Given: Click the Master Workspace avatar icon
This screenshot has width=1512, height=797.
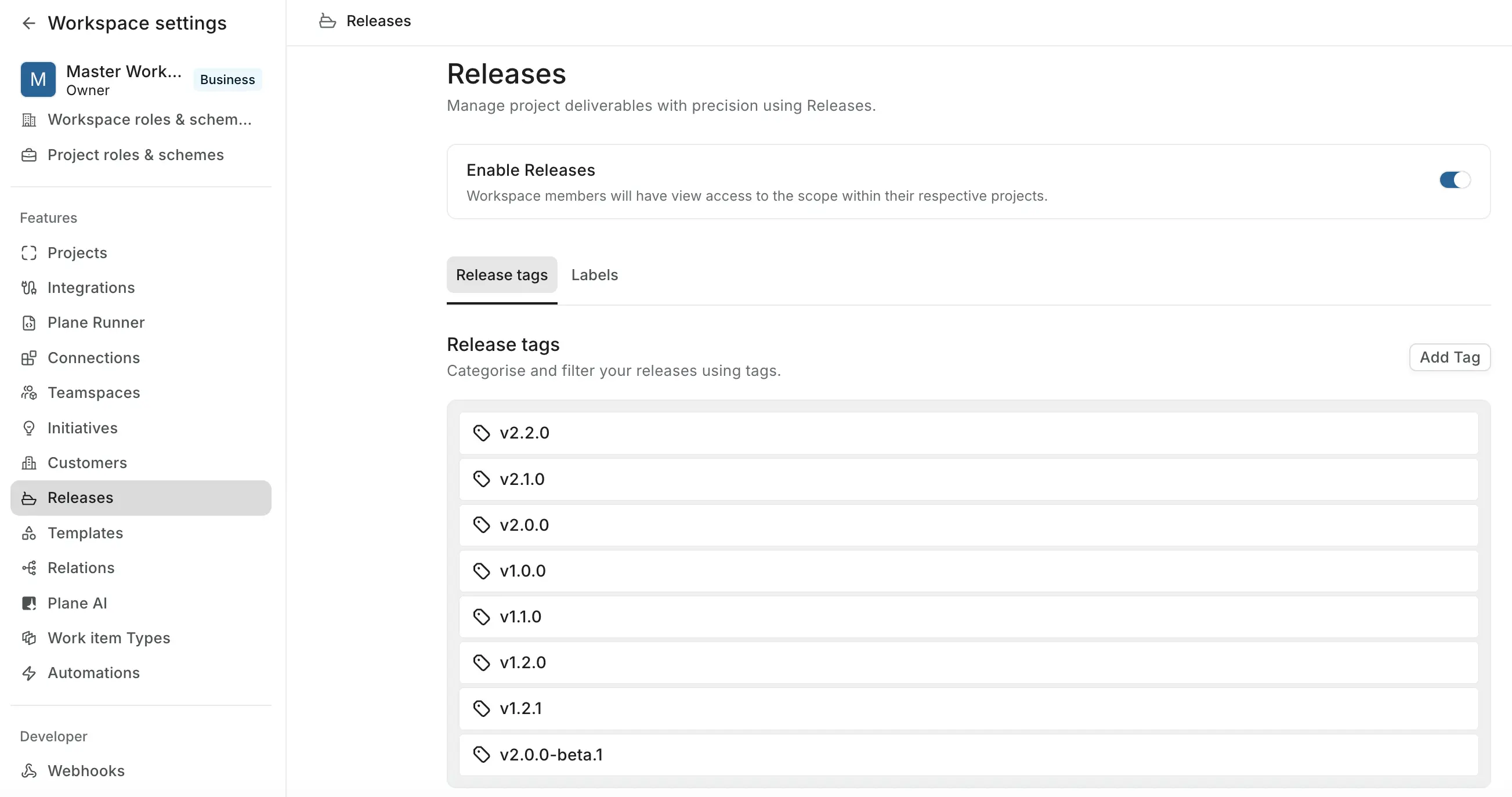Looking at the screenshot, I should pos(38,79).
